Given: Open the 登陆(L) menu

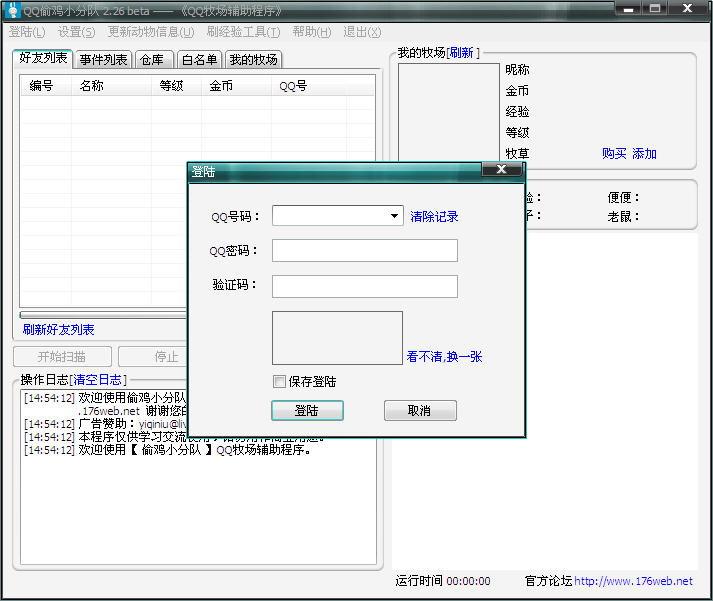Looking at the screenshot, I should (x=27, y=32).
